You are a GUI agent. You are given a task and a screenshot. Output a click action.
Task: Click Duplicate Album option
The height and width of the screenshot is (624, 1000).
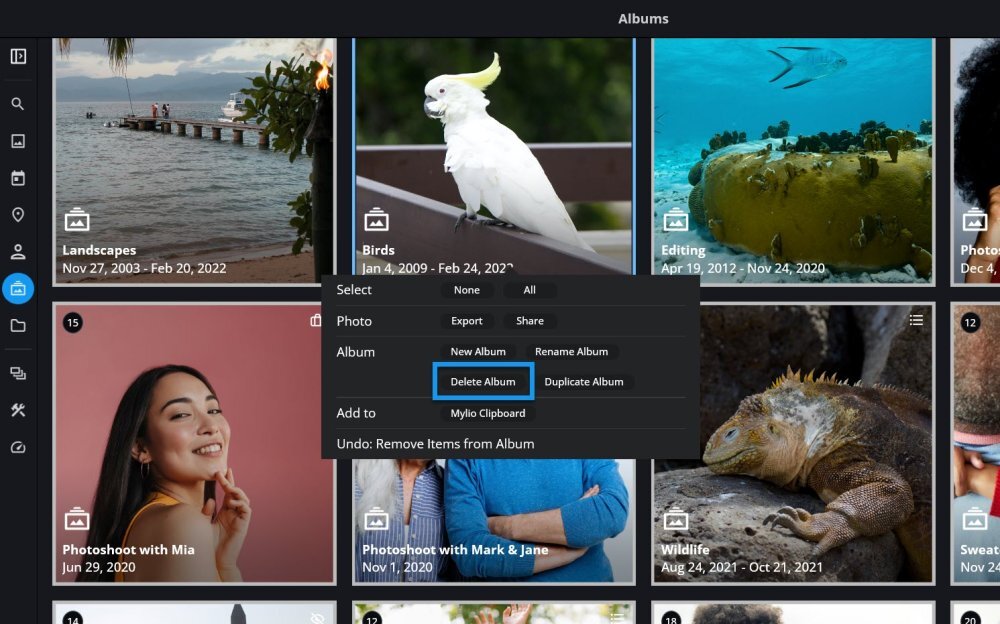tap(584, 382)
